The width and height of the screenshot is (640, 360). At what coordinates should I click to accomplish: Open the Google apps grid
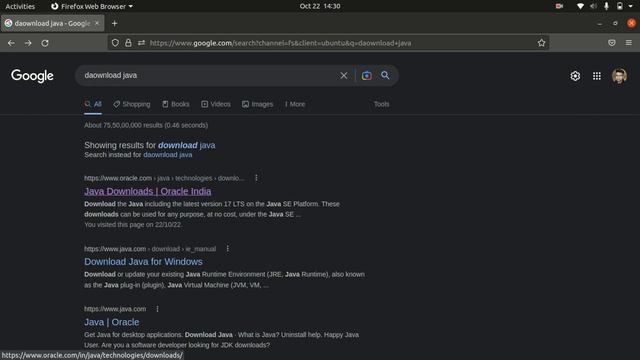(597, 76)
